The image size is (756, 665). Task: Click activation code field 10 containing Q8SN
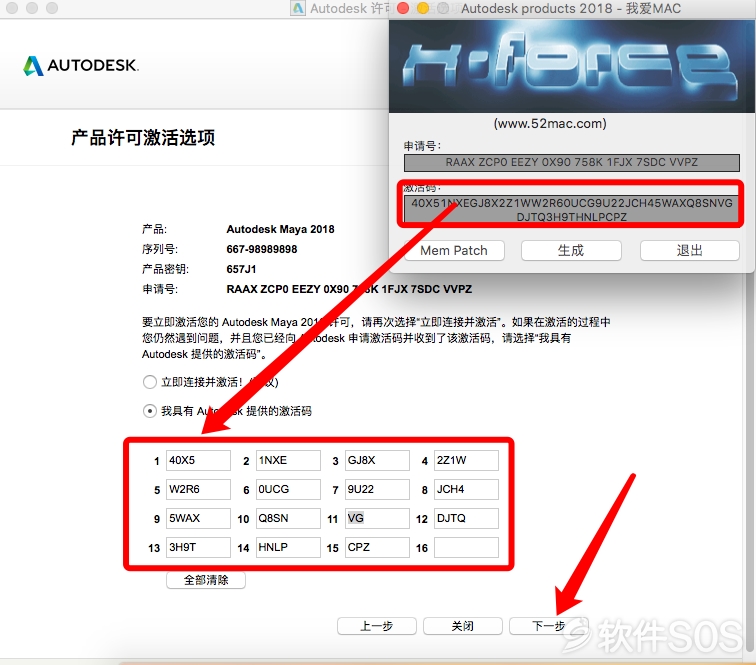pos(288,518)
